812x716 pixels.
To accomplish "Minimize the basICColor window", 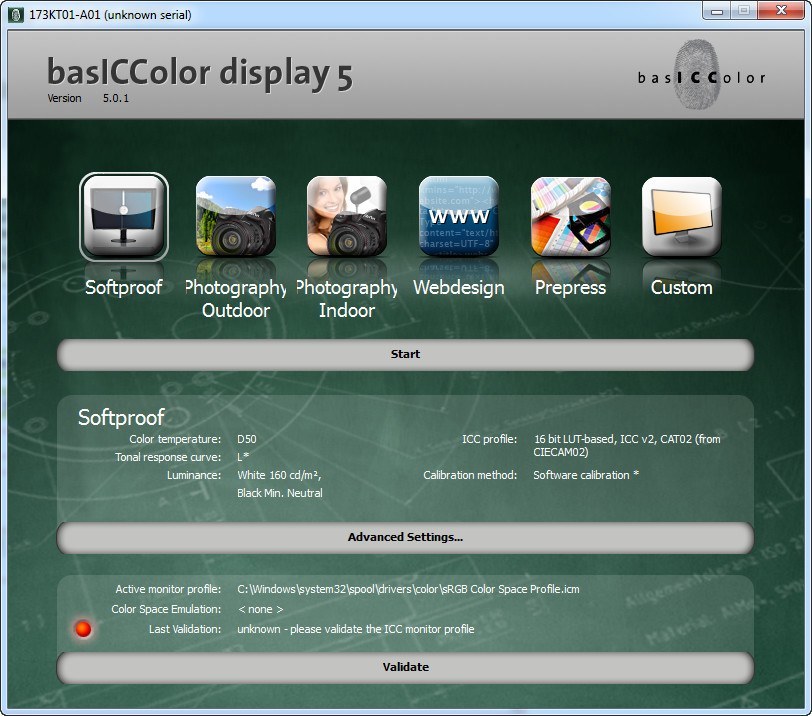I will [x=717, y=11].
